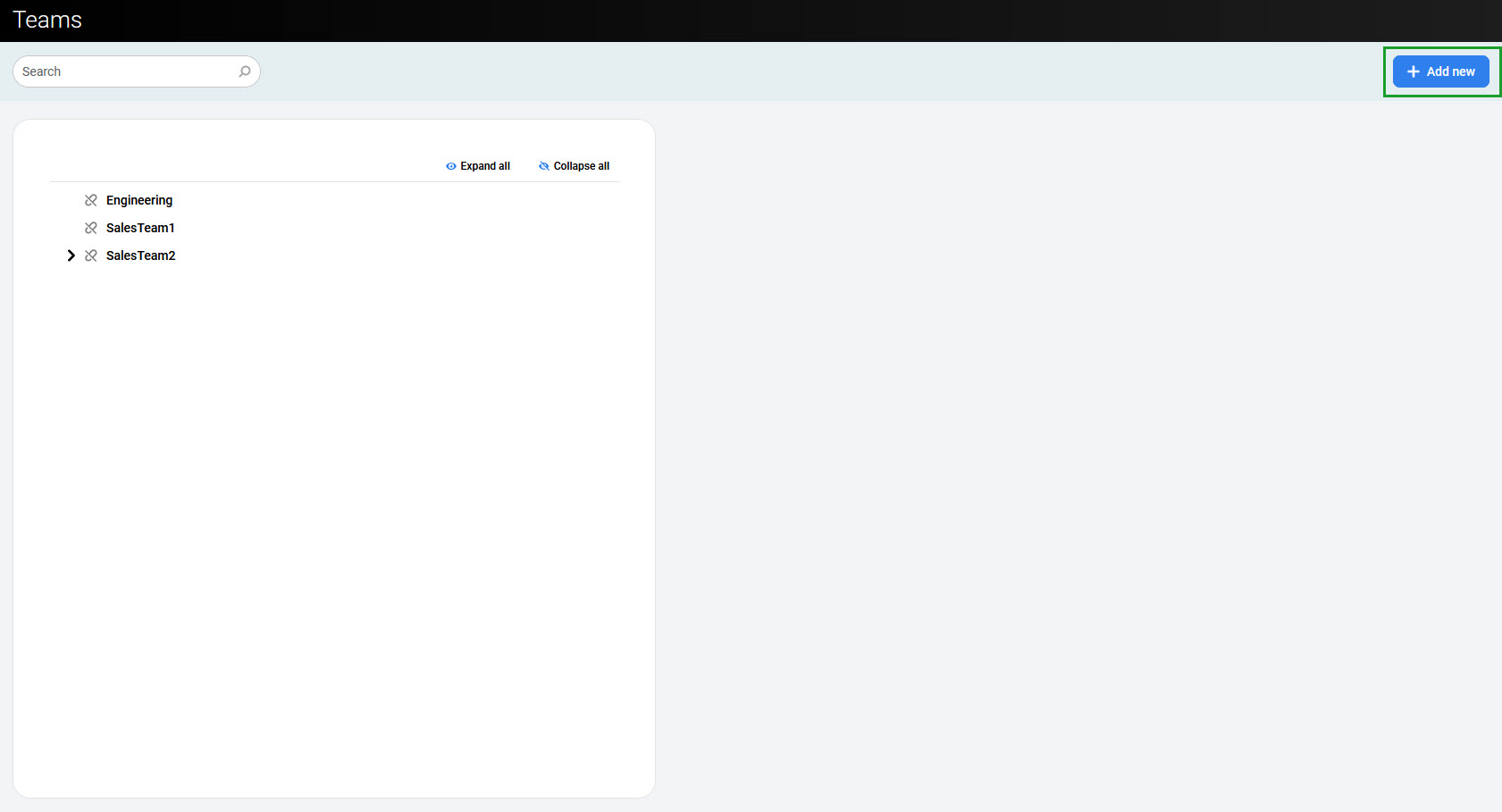The width and height of the screenshot is (1502, 812).
Task: Click the blank area right of the teams panel
Action: 1072,447
